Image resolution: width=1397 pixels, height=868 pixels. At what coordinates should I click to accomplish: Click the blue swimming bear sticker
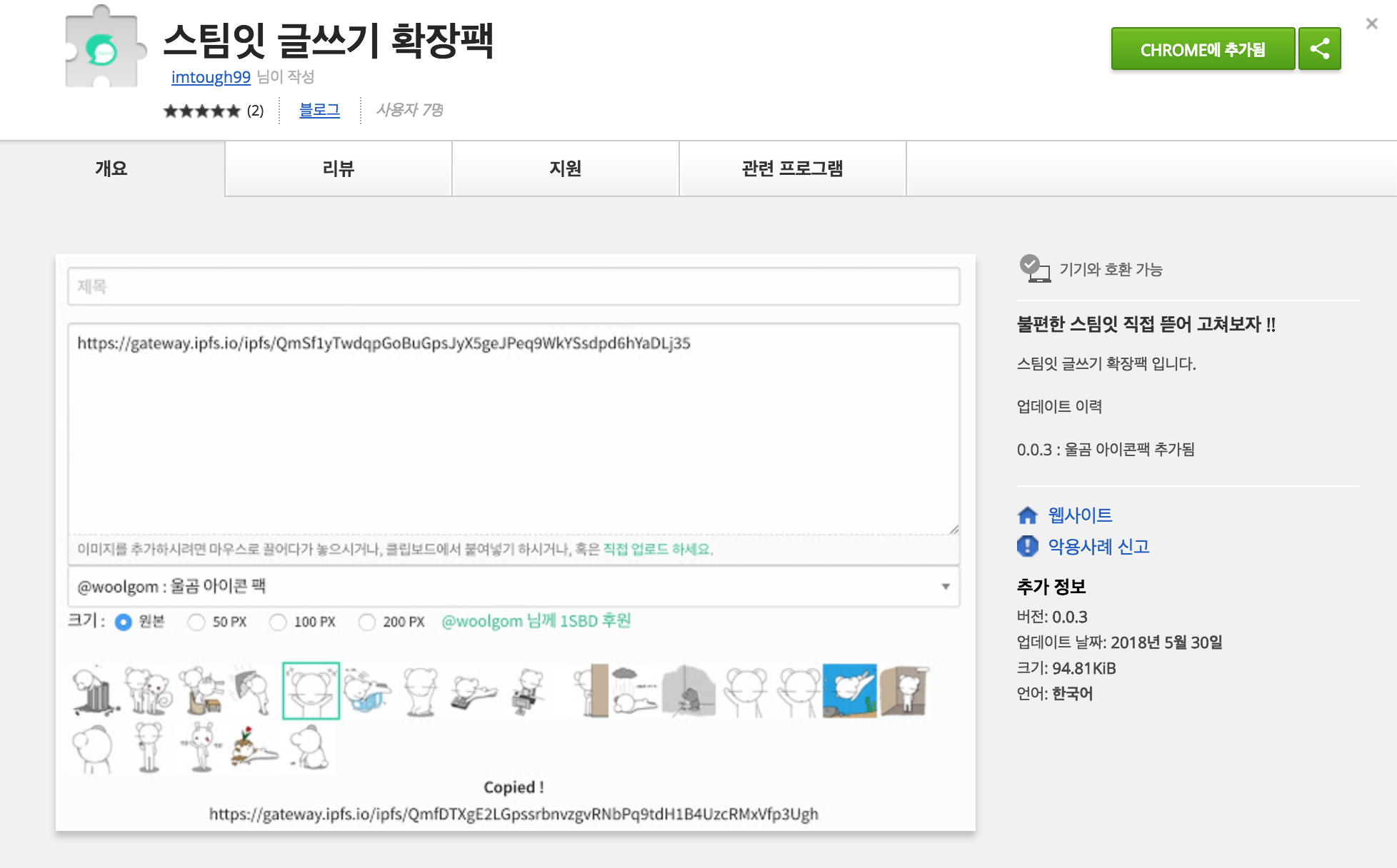849,690
